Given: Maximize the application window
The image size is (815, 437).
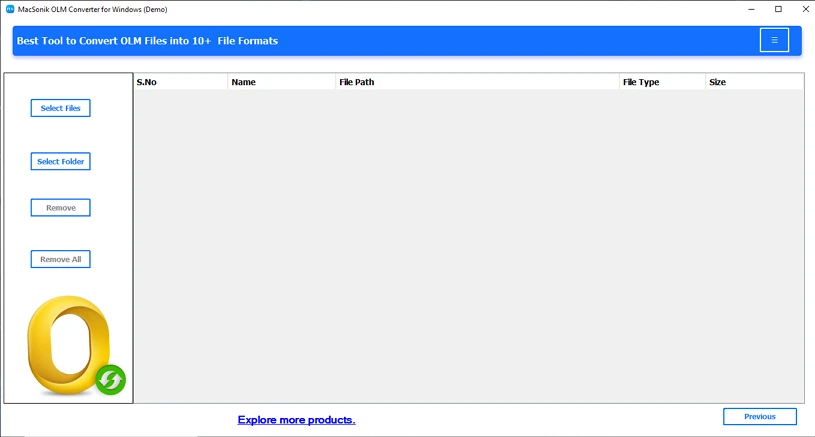Looking at the screenshot, I should pyautogui.click(x=778, y=9).
